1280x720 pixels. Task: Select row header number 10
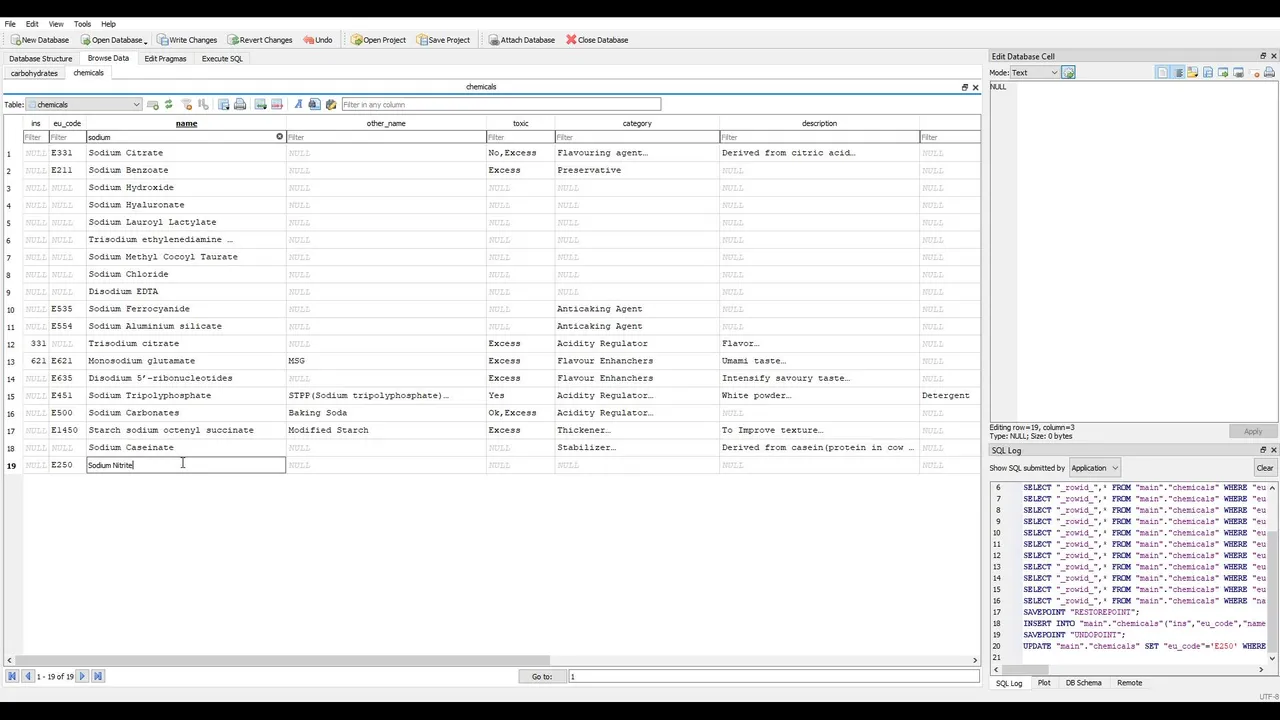10,309
